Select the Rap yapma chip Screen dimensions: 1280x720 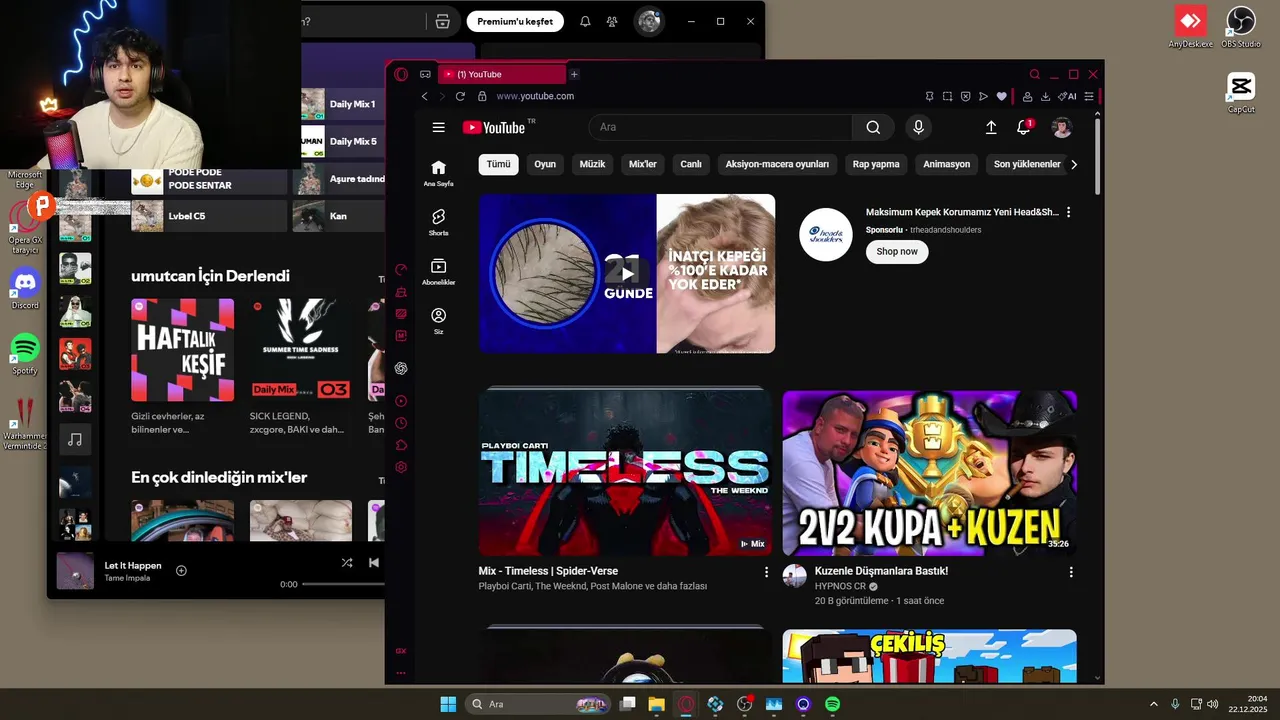pyautogui.click(x=876, y=164)
